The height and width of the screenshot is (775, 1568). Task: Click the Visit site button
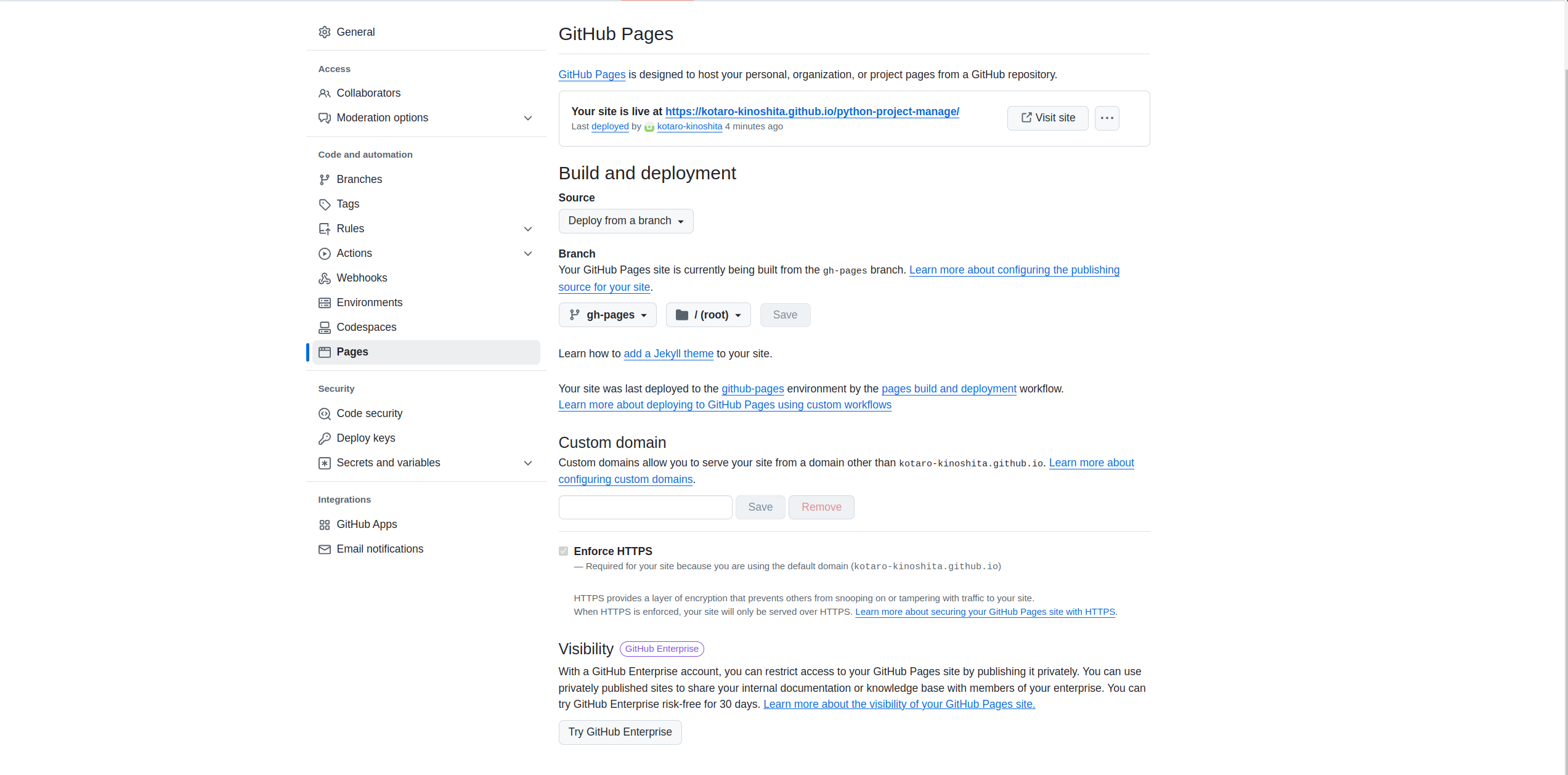[1047, 118]
